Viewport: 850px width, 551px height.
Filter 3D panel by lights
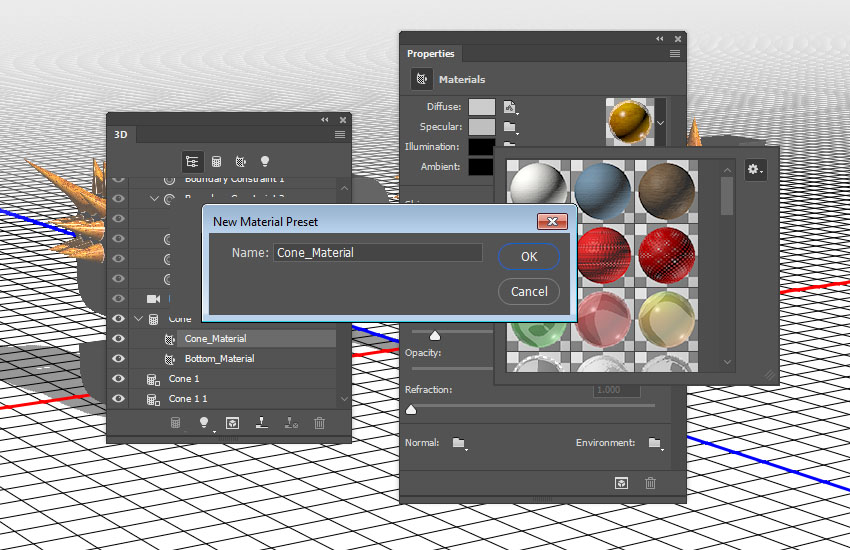[265, 161]
